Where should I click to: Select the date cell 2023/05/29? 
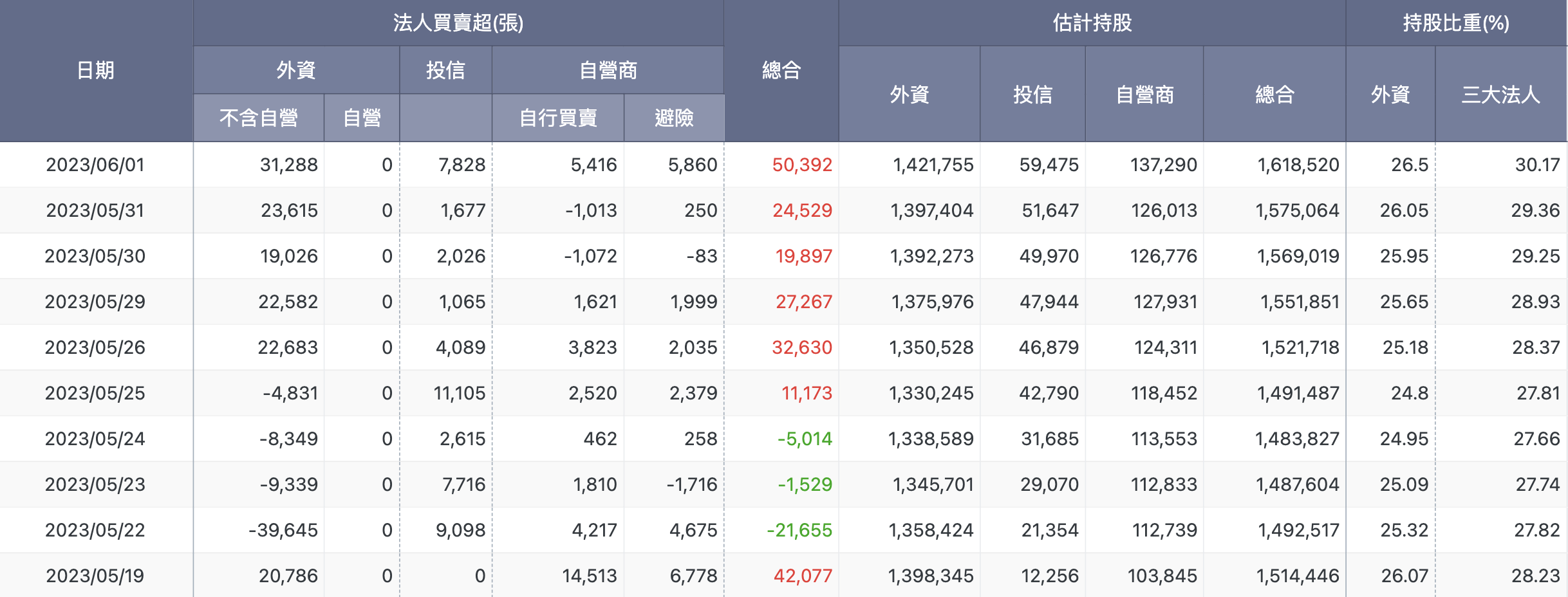(x=95, y=302)
